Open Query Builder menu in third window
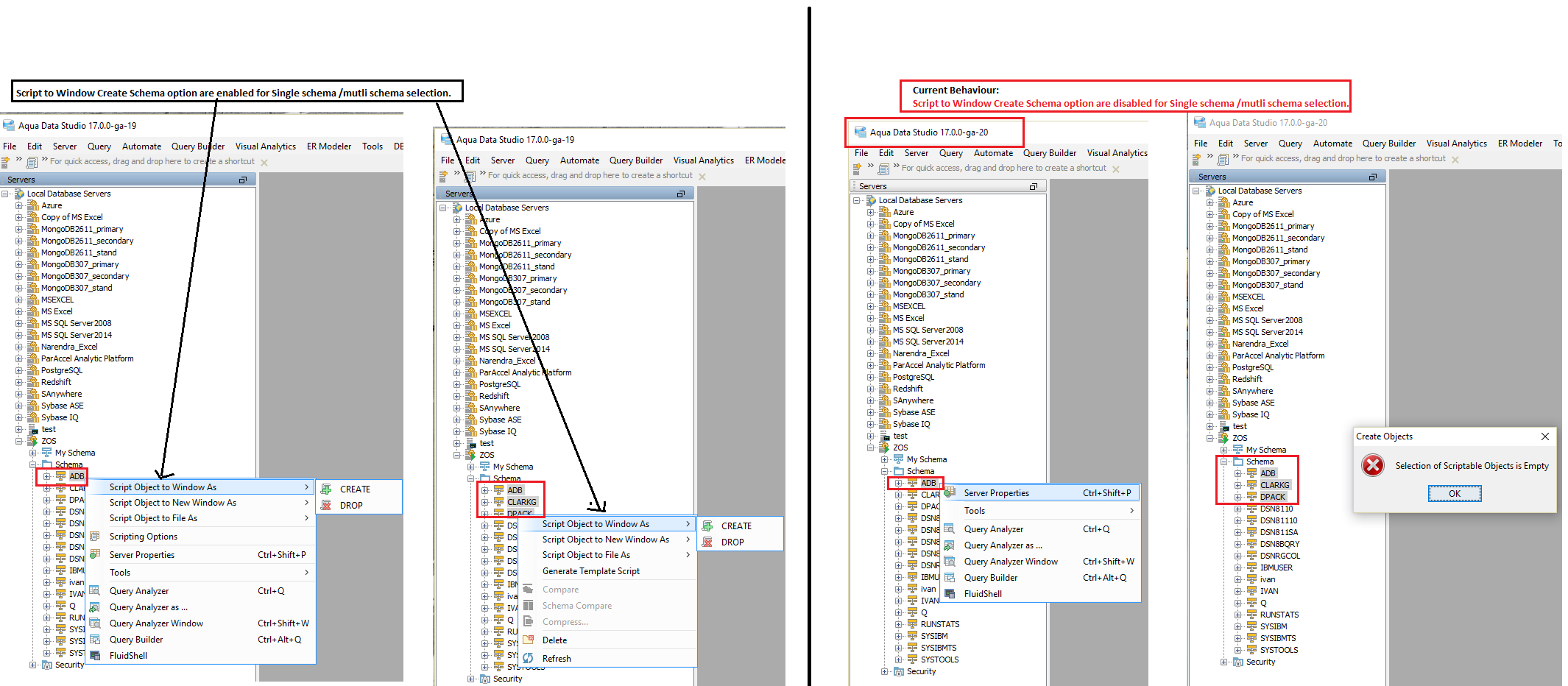The image size is (1568, 686). point(1050,153)
